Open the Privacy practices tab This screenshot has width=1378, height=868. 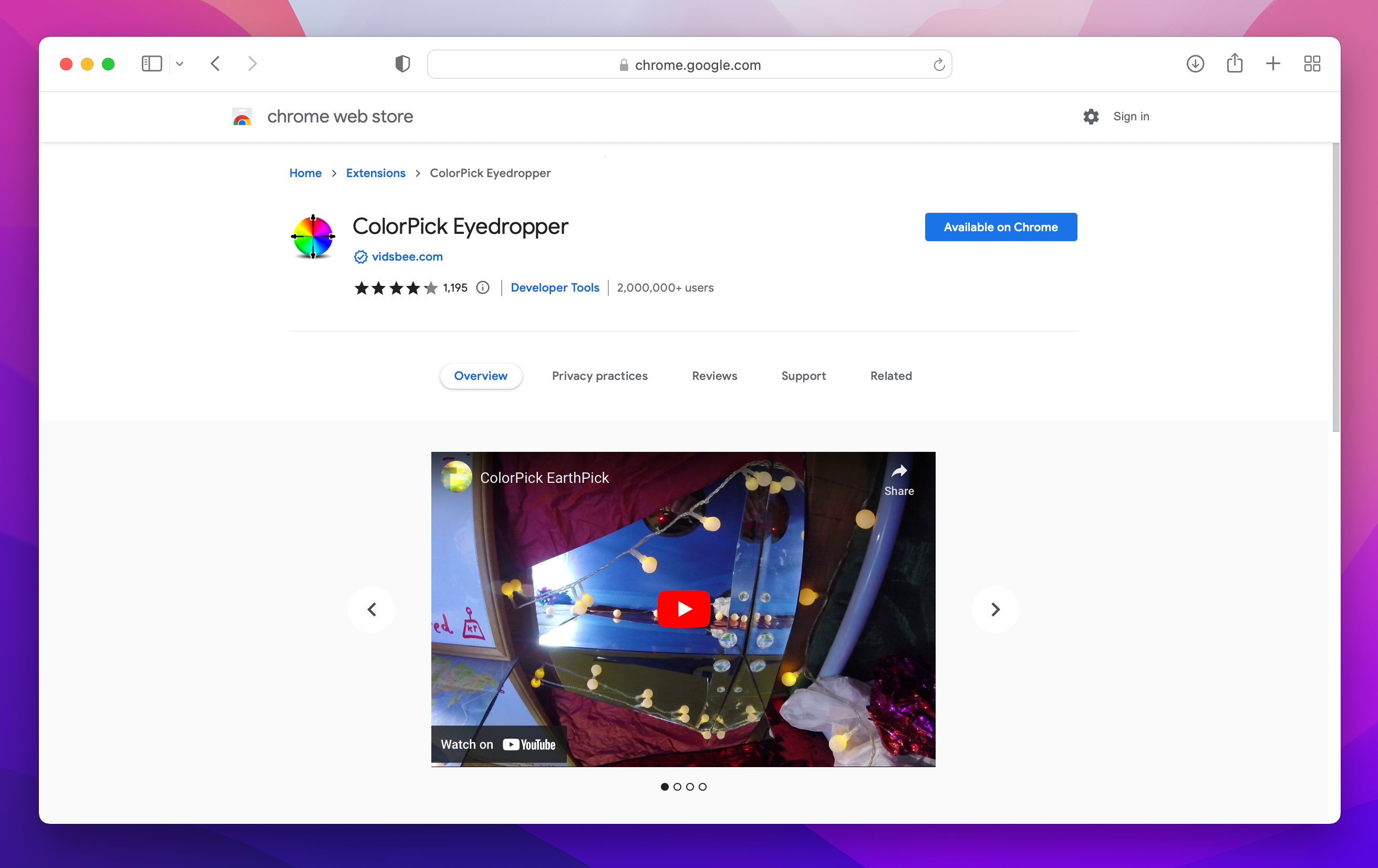pyautogui.click(x=600, y=376)
